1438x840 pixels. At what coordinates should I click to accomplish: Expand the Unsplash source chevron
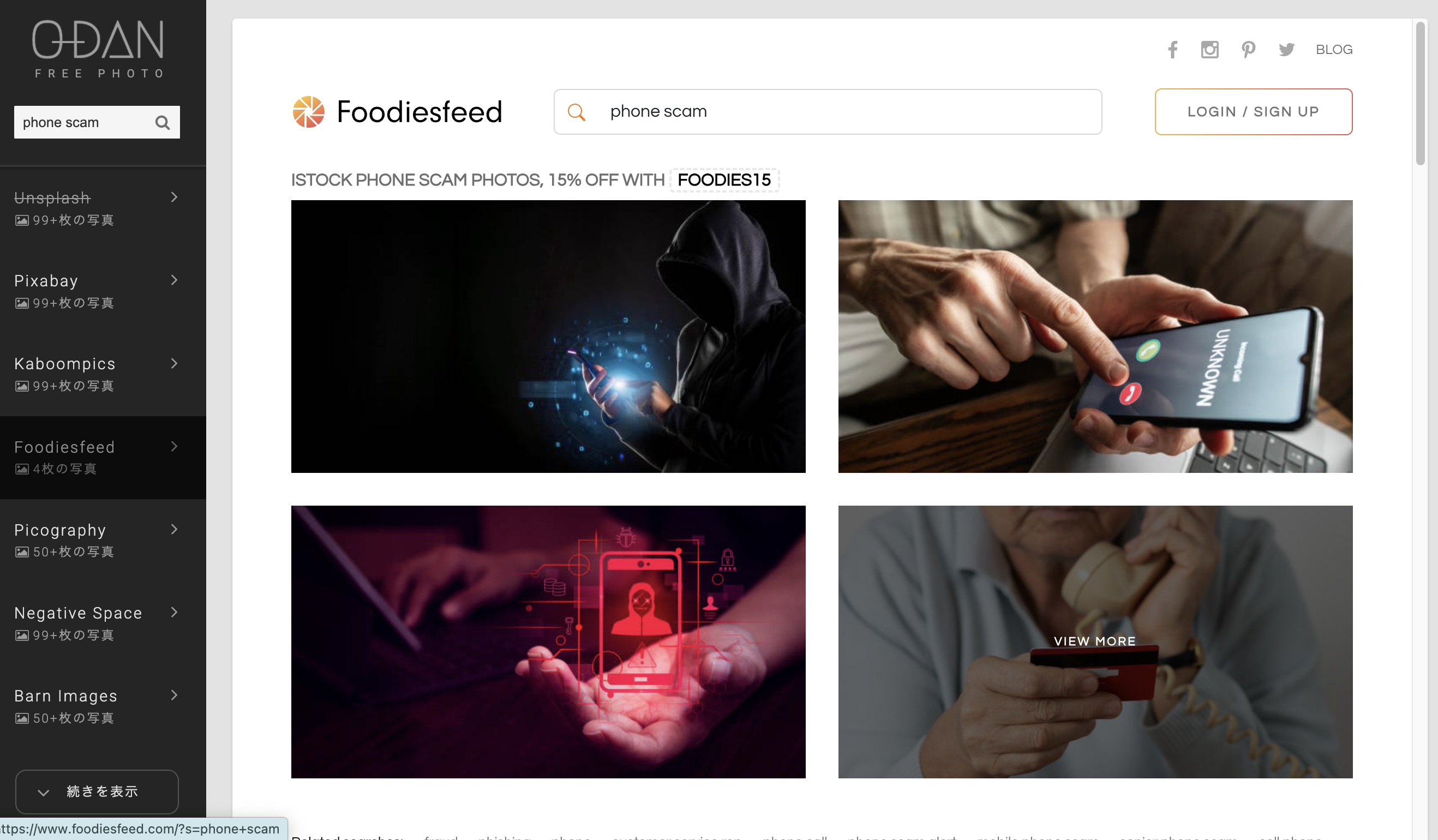click(x=174, y=197)
